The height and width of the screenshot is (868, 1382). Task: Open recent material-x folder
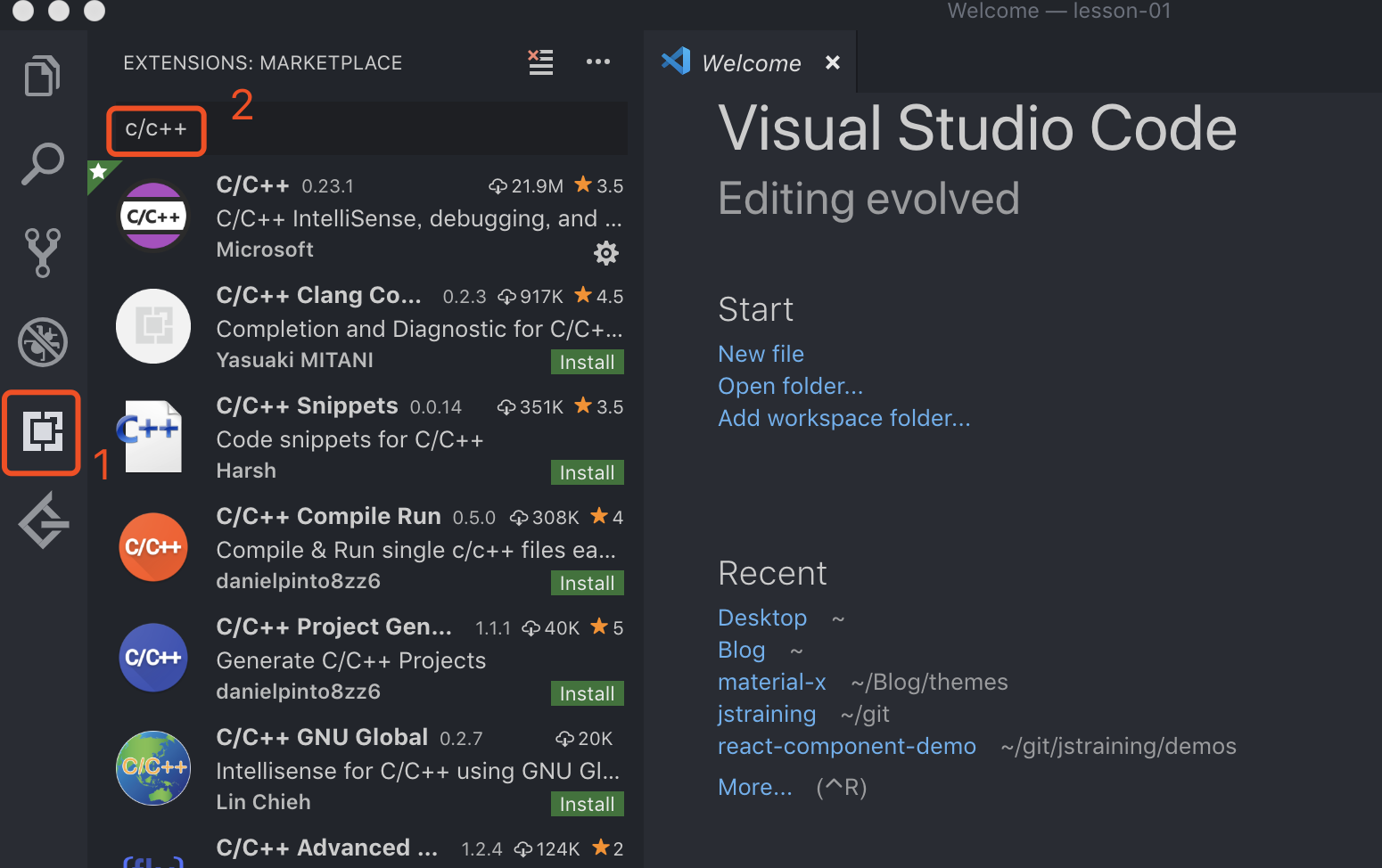tap(772, 682)
